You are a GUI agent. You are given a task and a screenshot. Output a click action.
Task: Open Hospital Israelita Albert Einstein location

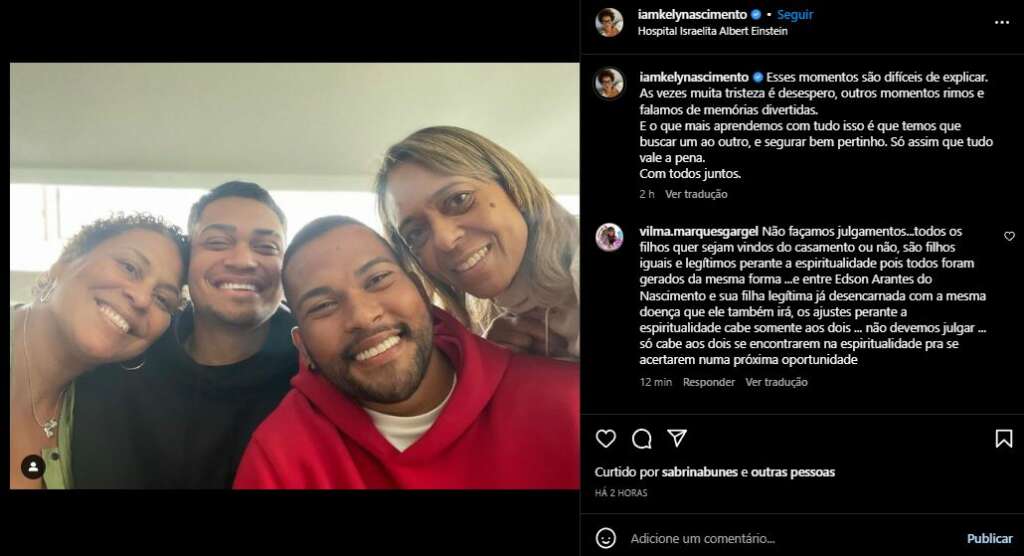(712, 31)
